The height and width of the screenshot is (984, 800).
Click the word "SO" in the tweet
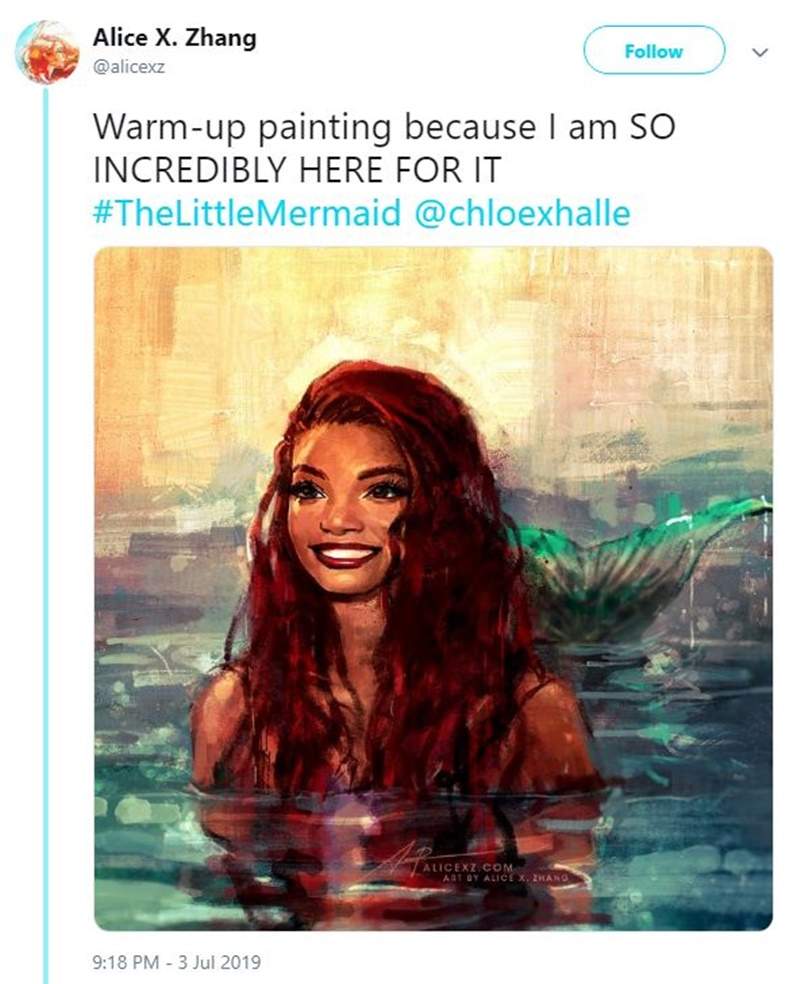[640, 128]
